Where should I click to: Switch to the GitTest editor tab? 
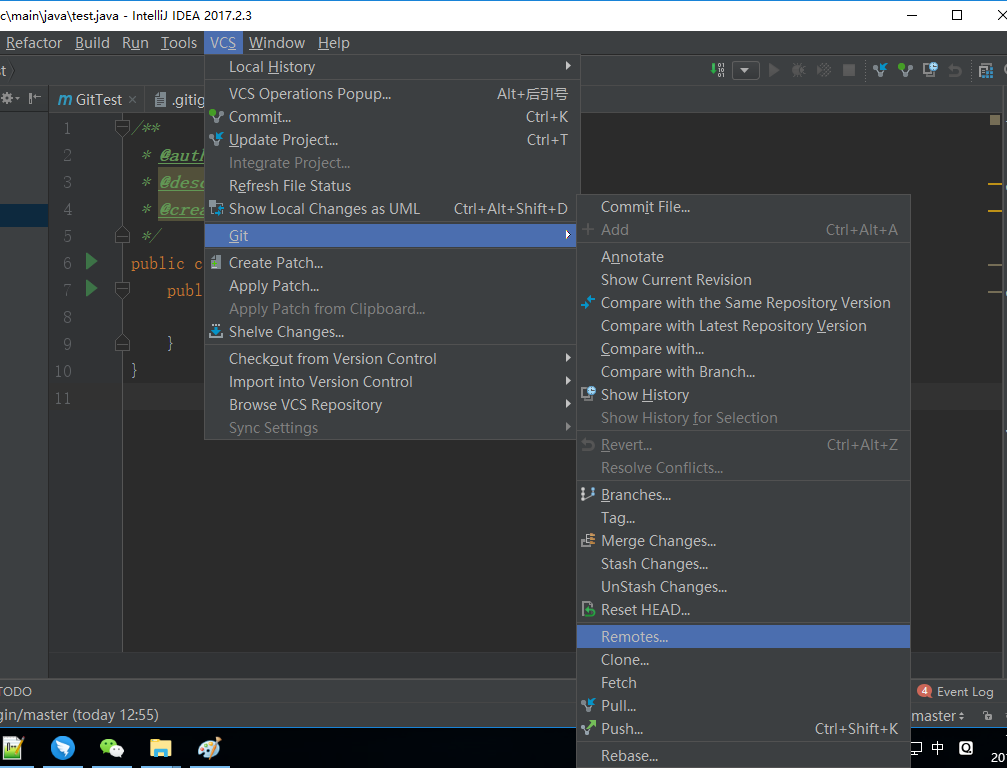pyautogui.click(x=98, y=100)
